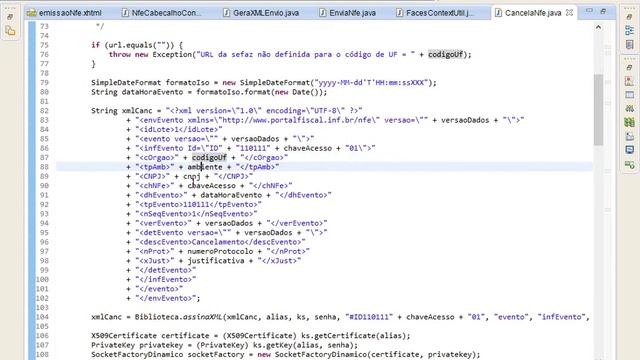The height and width of the screenshot is (360, 640).
Task: Click the line number 88 in gutter
Action: (x=44, y=167)
